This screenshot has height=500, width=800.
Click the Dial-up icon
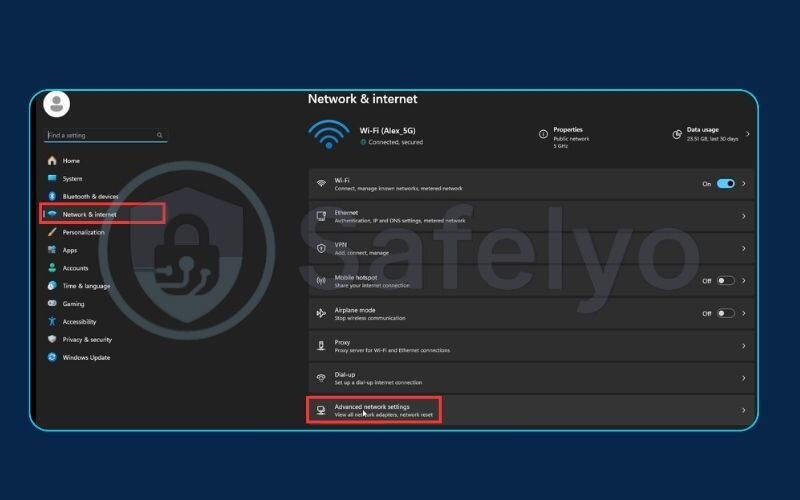[321, 378]
